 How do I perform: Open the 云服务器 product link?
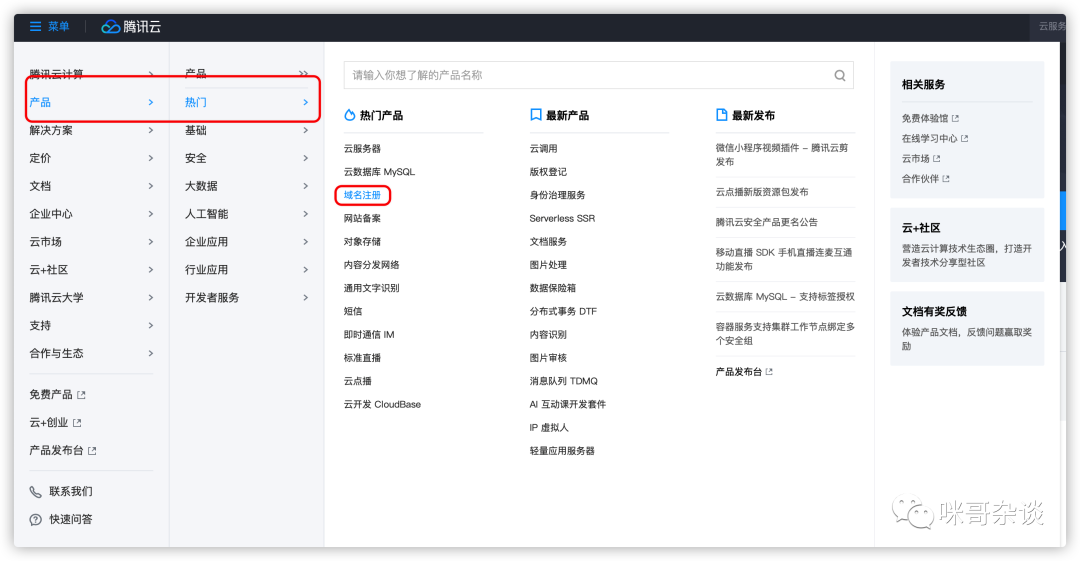362,149
